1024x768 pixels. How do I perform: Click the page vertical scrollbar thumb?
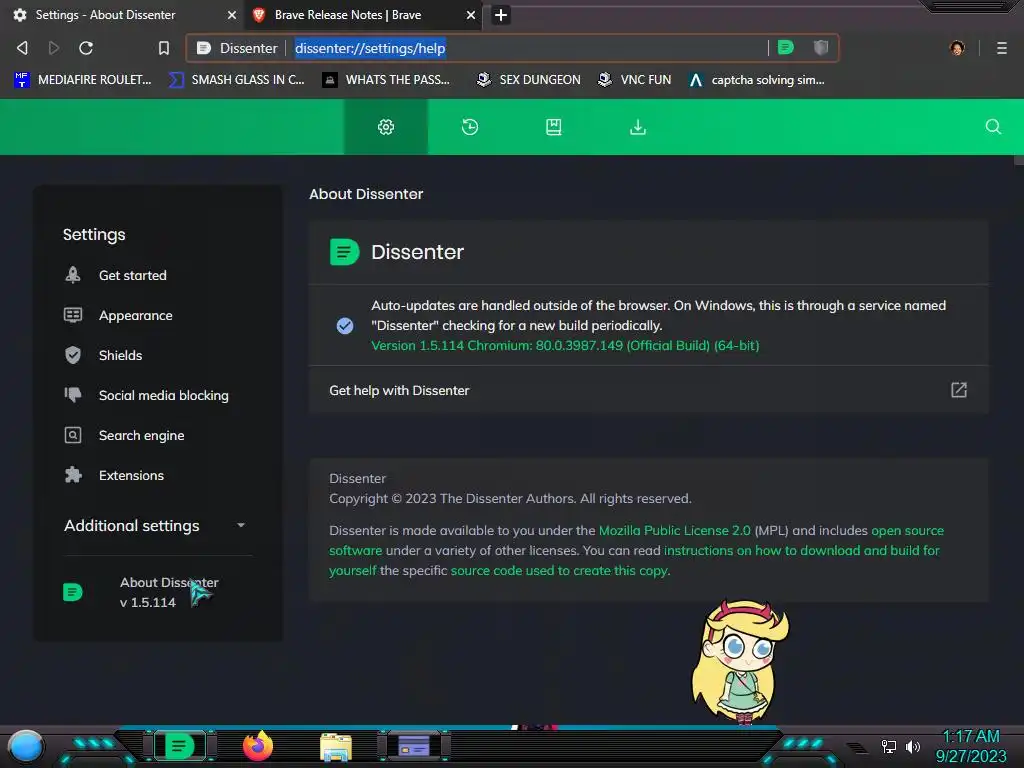(1018, 160)
